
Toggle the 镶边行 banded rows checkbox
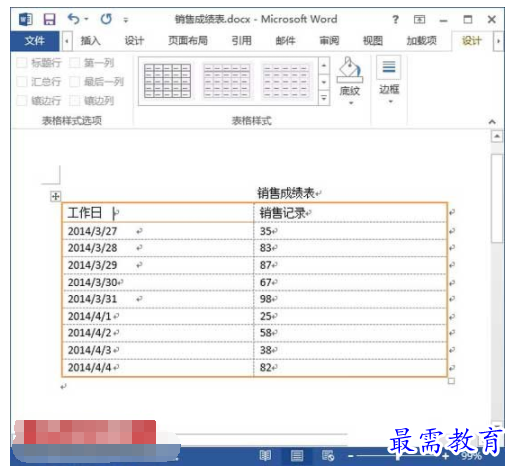(22, 101)
